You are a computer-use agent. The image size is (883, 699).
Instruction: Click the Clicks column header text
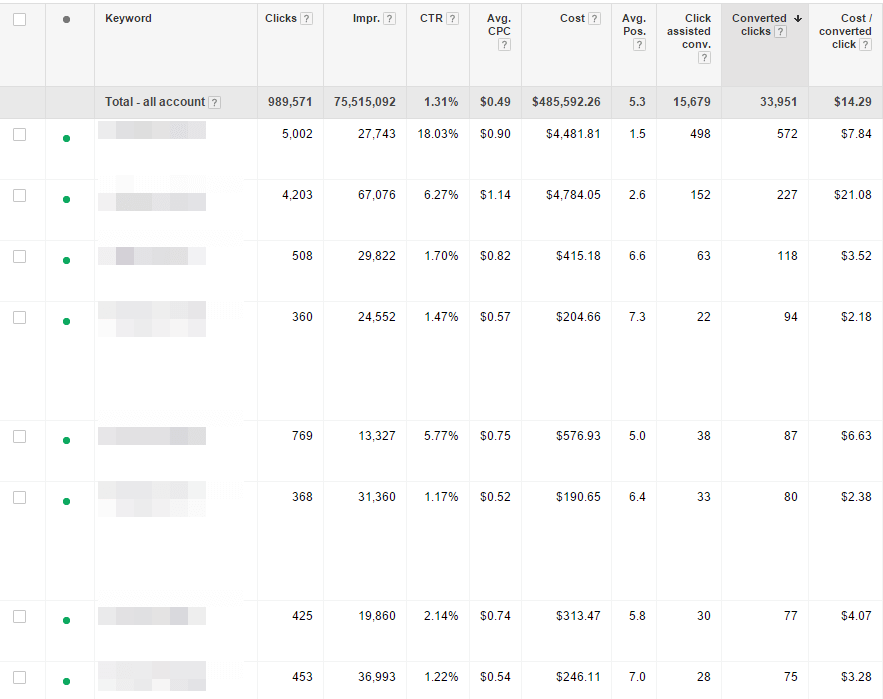click(x=280, y=19)
